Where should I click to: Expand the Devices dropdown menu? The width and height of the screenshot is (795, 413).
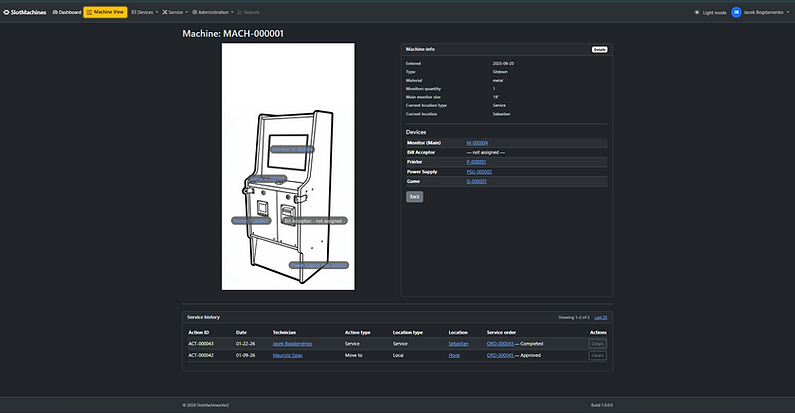pyautogui.click(x=144, y=12)
